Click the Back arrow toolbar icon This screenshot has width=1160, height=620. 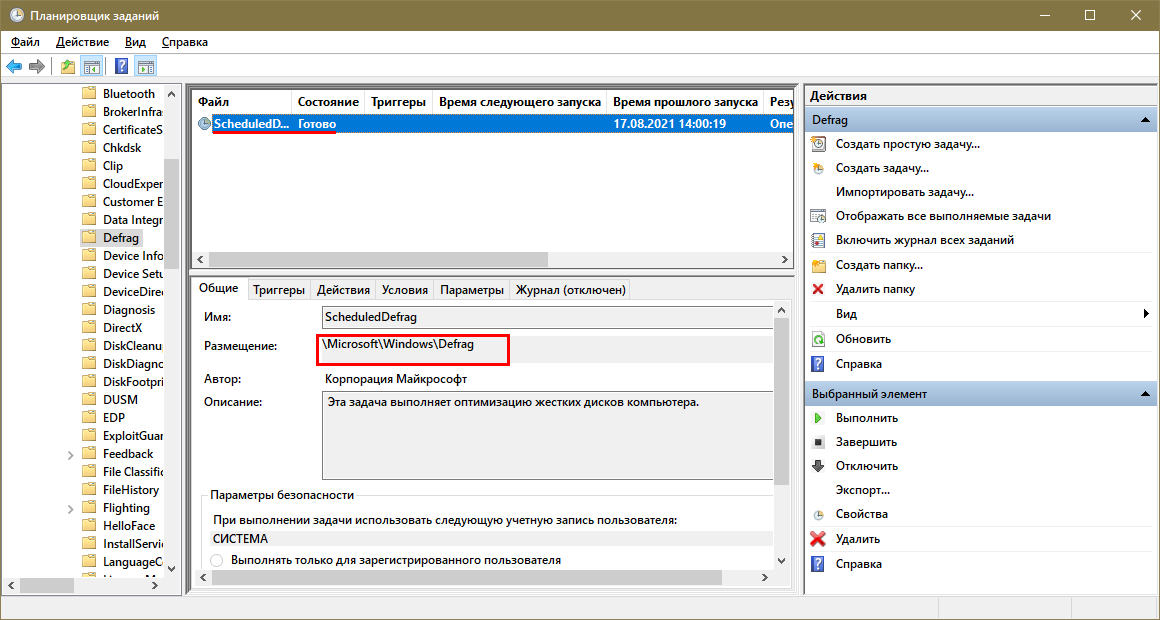(x=14, y=67)
